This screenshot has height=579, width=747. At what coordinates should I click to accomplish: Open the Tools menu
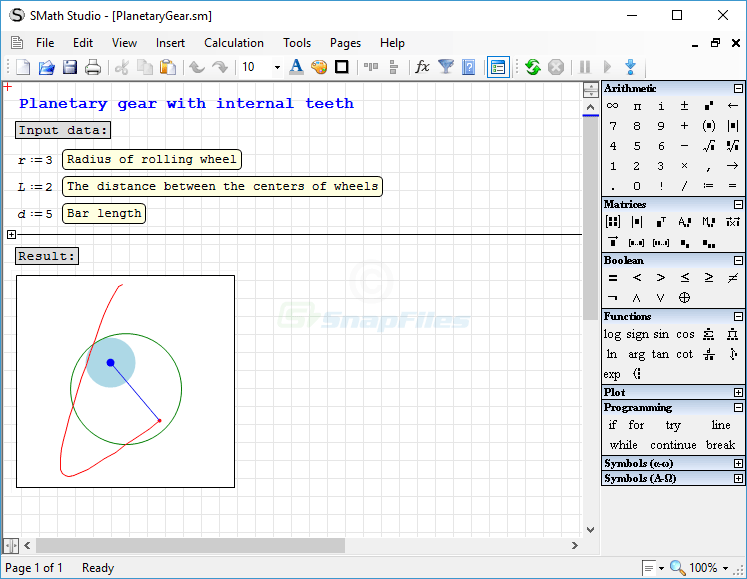tap(297, 43)
